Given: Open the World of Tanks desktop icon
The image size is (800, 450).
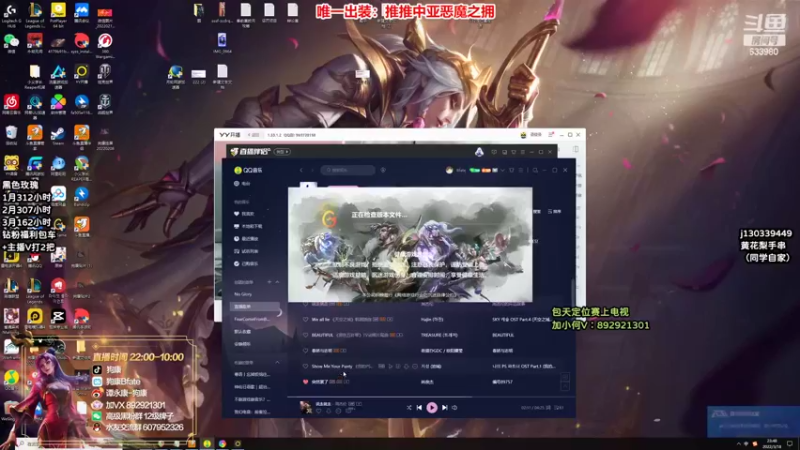Looking at the screenshot, I should [x=105, y=72].
